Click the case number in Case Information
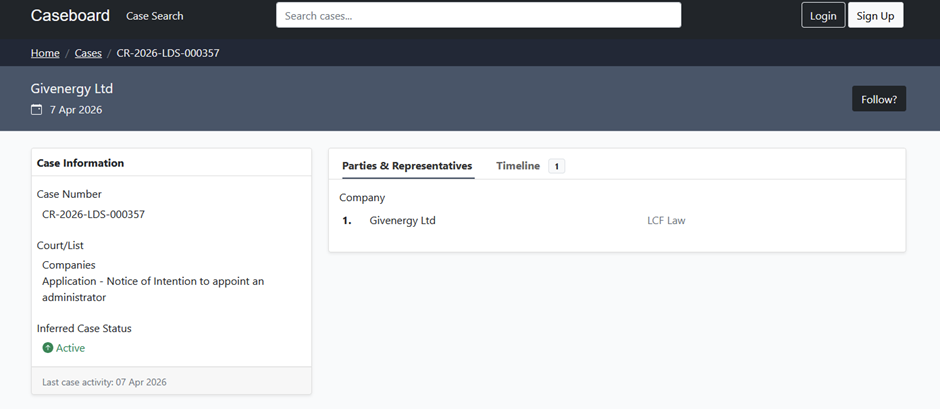 click(x=93, y=214)
